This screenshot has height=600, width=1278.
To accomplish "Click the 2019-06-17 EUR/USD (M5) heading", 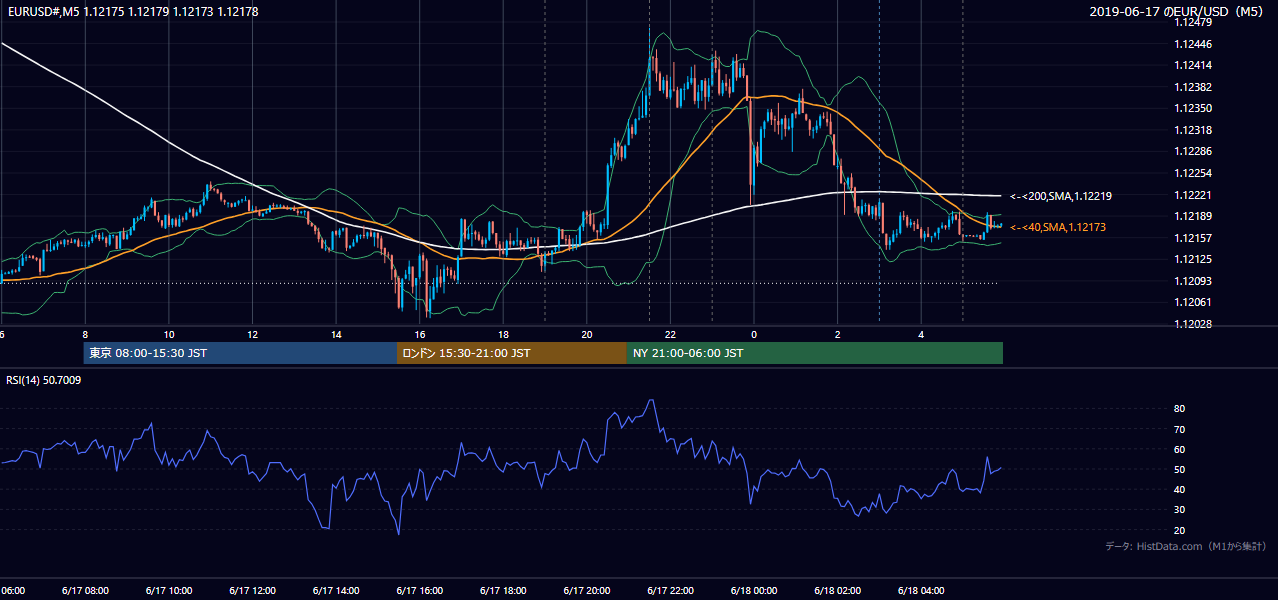I will coord(1177,12).
